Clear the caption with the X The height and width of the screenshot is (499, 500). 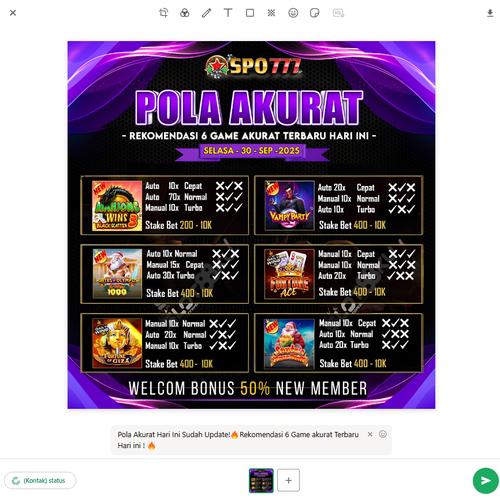point(370,434)
